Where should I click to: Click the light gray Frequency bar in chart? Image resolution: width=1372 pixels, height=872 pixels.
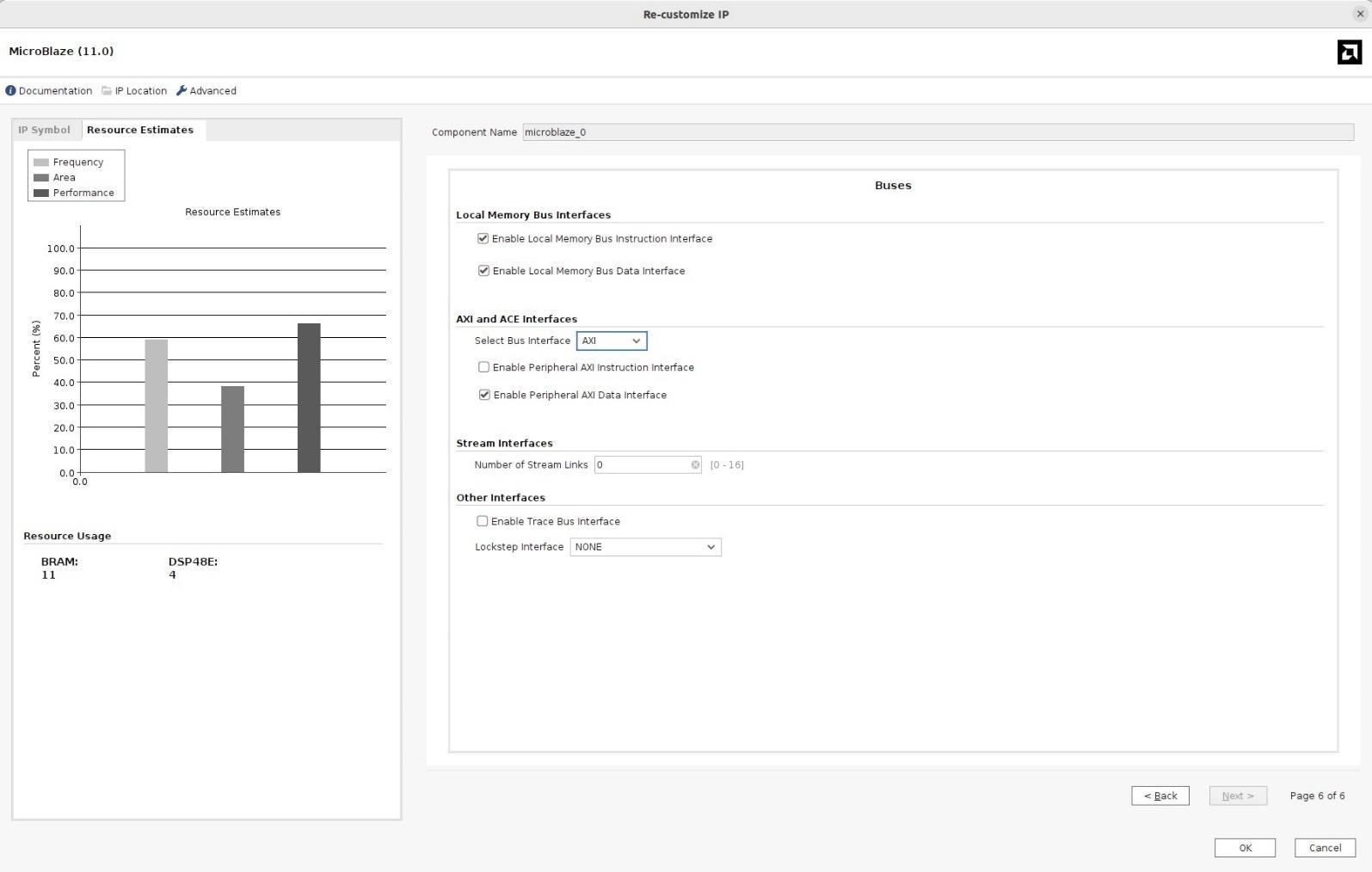pyautogui.click(x=156, y=406)
